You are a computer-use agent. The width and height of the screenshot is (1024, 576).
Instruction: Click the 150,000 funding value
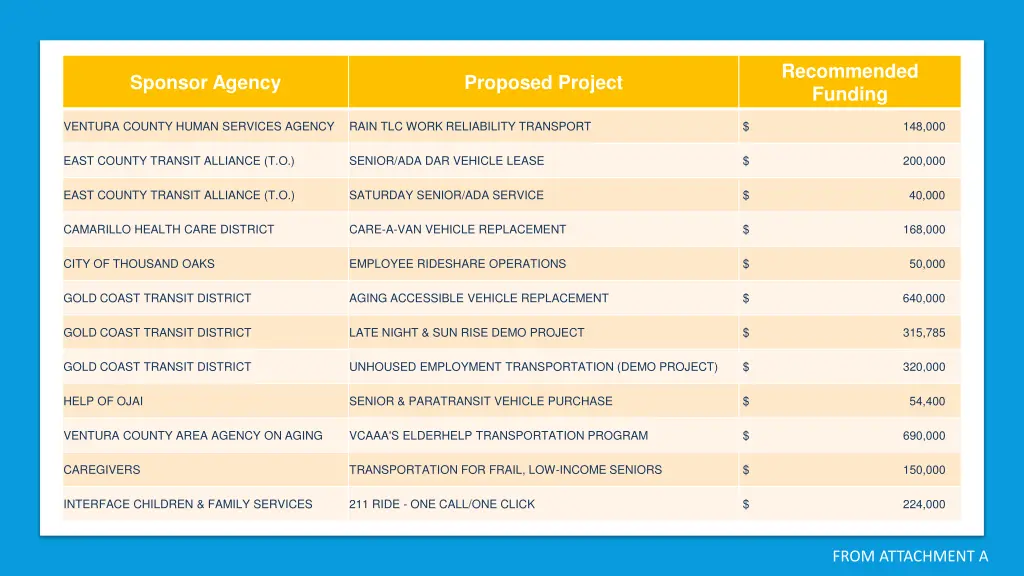click(x=923, y=470)
